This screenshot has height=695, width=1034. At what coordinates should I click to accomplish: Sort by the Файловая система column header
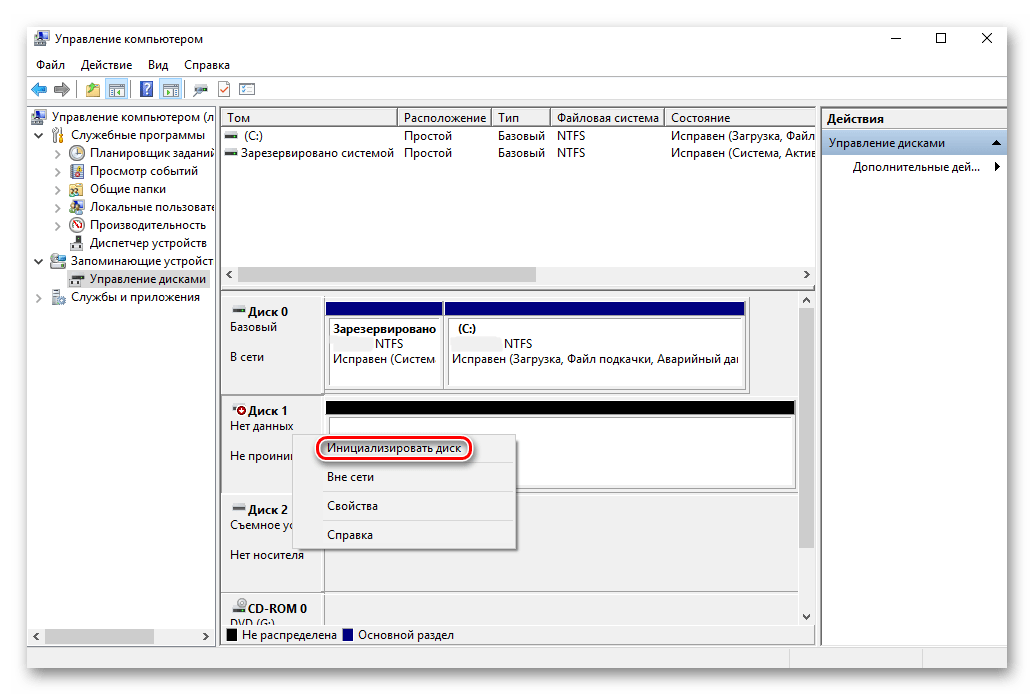[x=607, y=117]
